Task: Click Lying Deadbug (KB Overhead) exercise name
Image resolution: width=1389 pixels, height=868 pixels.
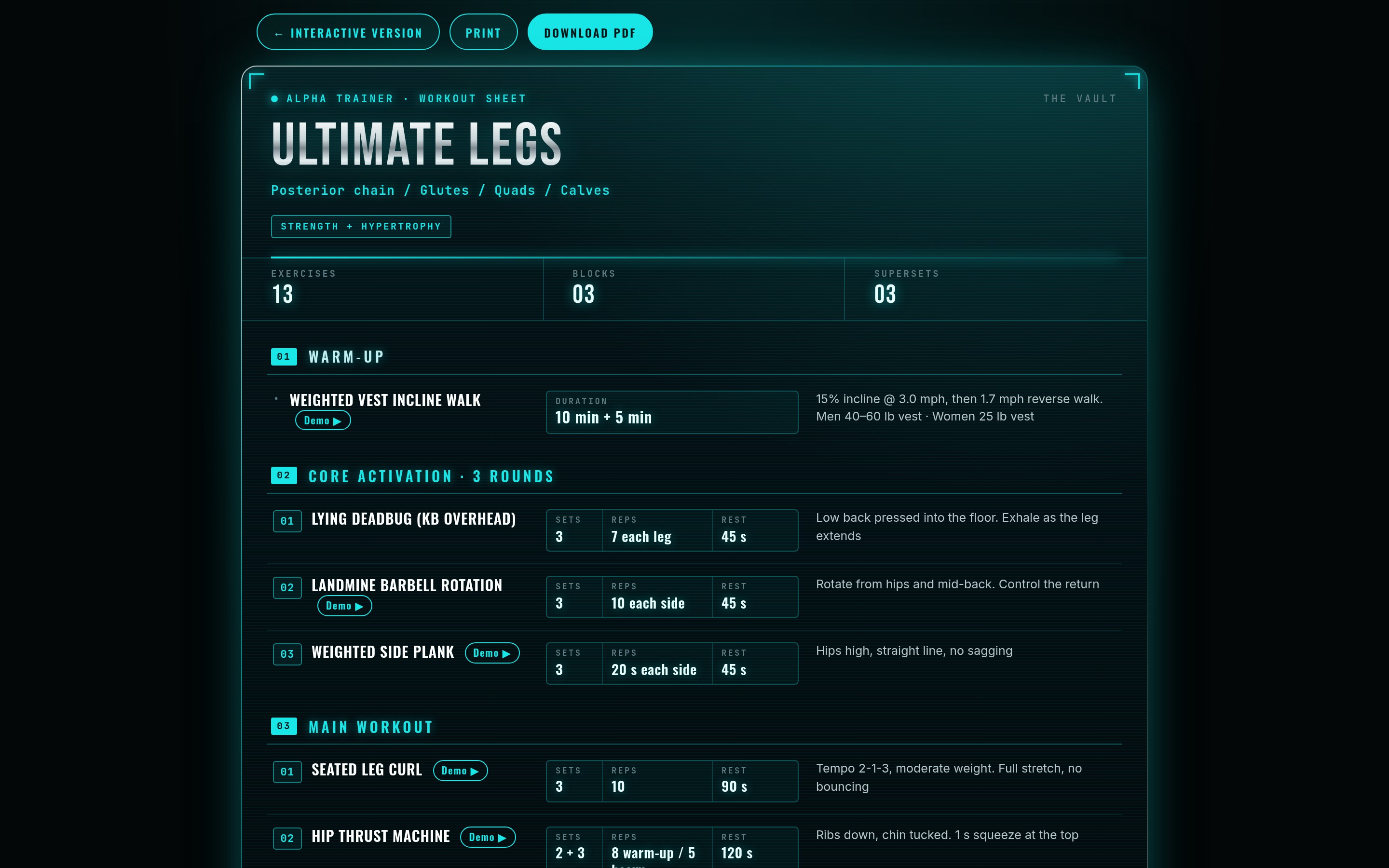Action: [413, 518]
